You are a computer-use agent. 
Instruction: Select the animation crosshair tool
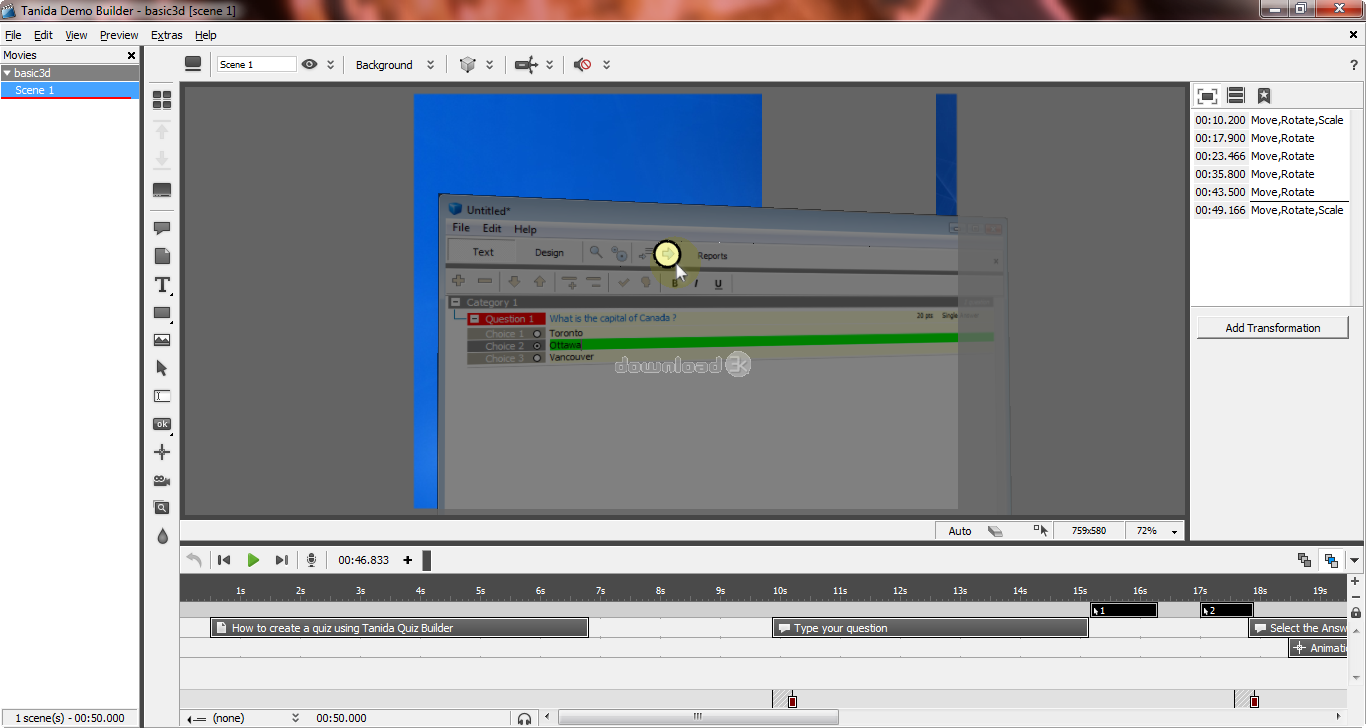click(x=162, y=452)
